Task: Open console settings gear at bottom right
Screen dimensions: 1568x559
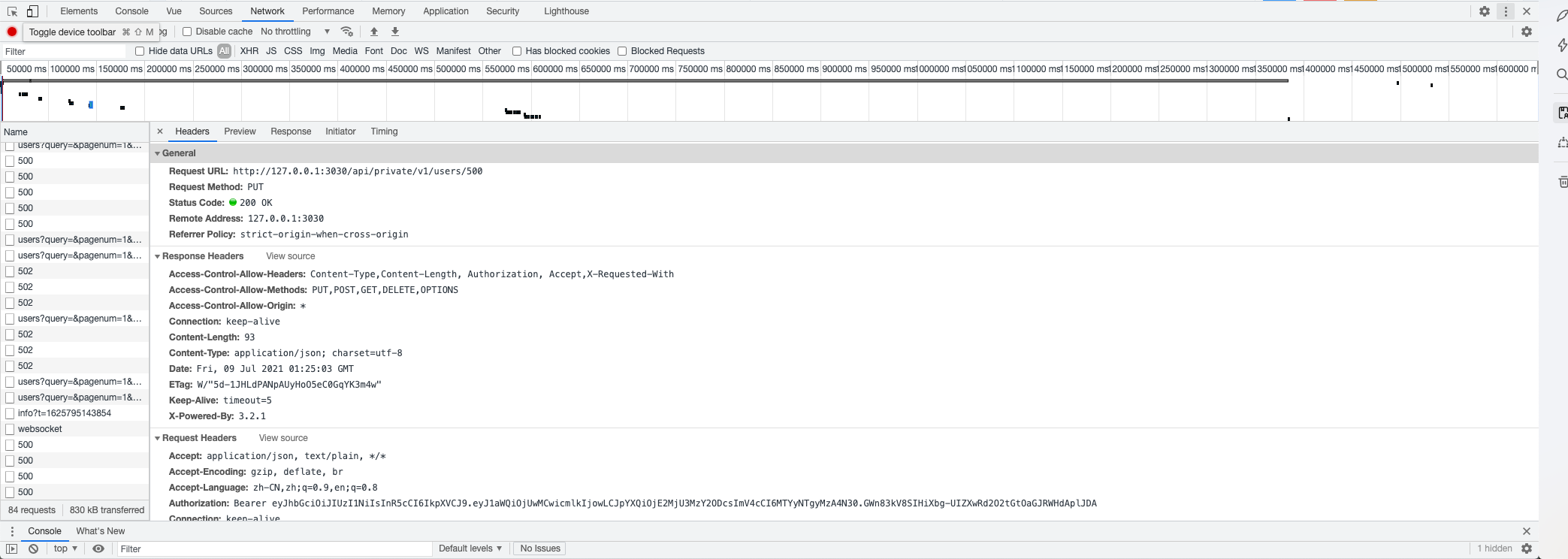Action: 1527,549
